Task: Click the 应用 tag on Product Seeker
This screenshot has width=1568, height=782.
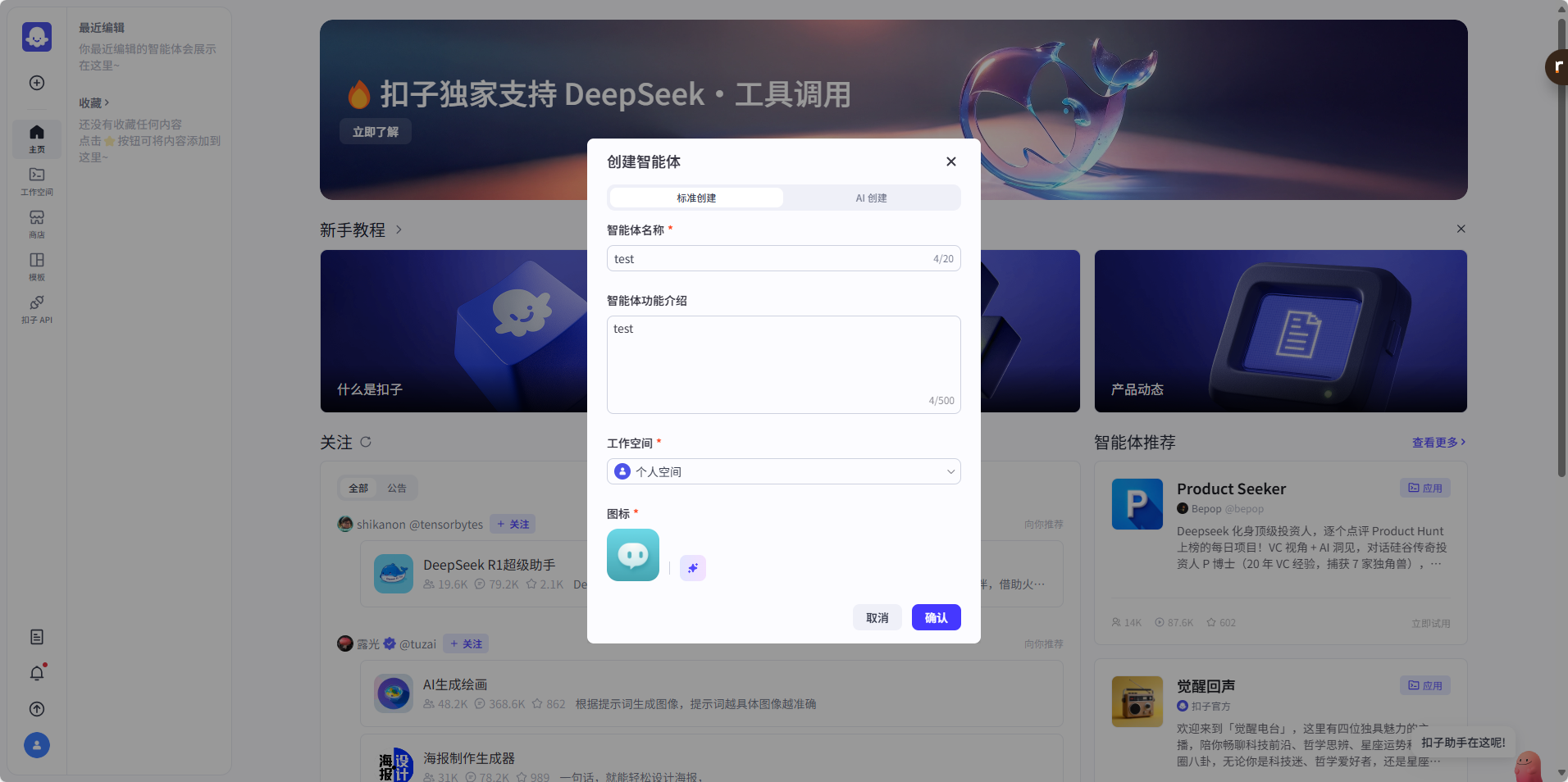Action: 1425,488
